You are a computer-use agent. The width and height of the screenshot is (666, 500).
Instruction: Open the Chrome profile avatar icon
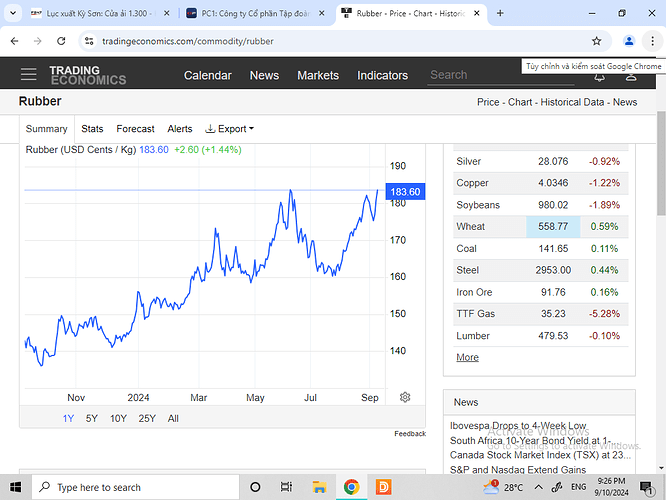coord(629,41)
